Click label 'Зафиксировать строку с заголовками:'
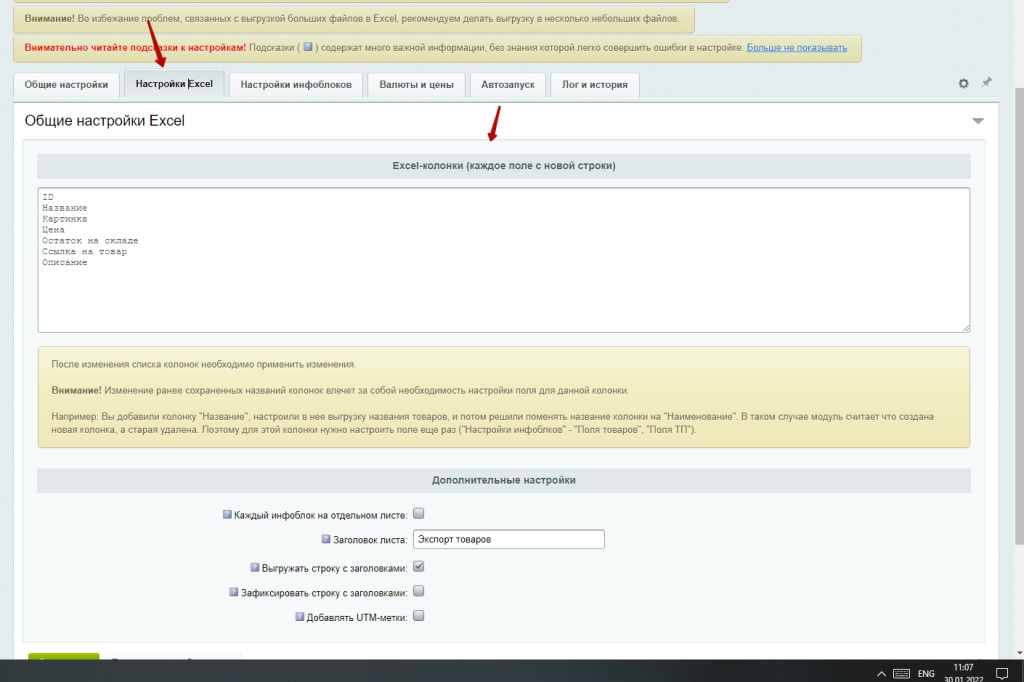 click(x=324, y=593)
